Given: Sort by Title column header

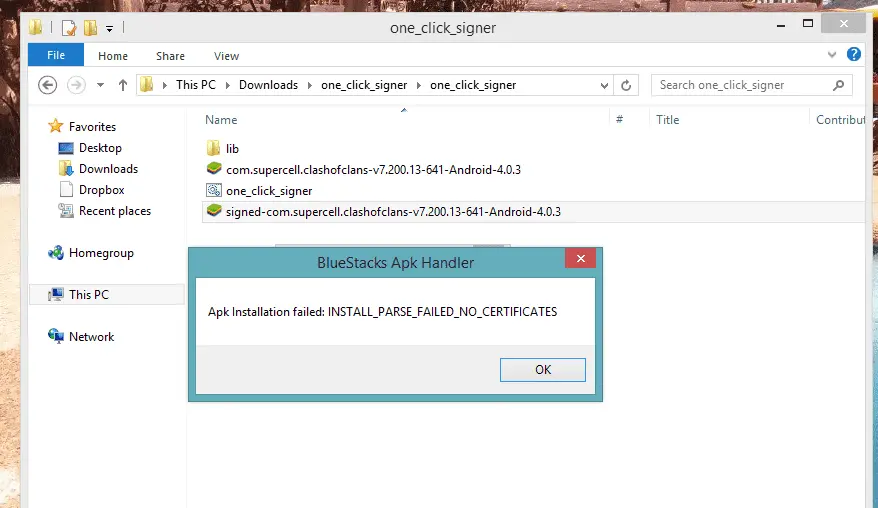Looking at the screenshot, I should tap(667, 120).
